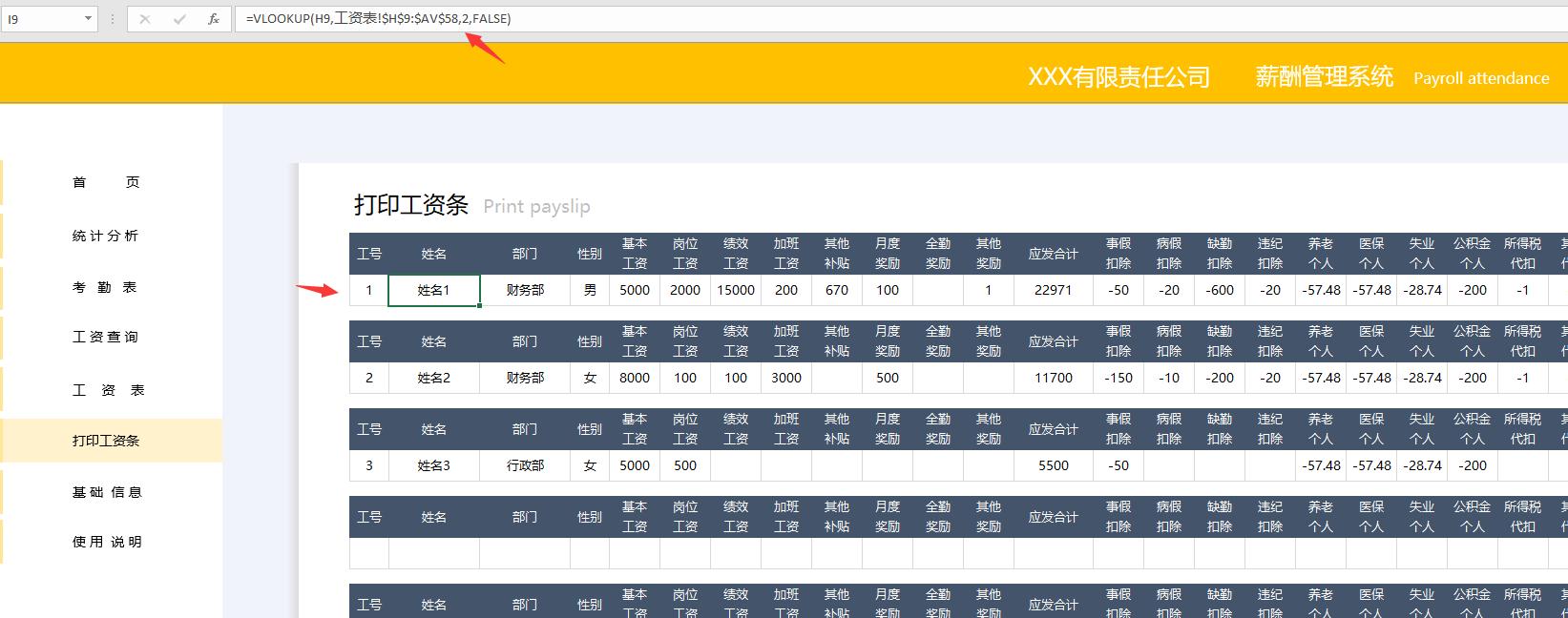Select the 11700 应发合计 value
The height and width of the screenshot is (618, 1568).
pos(1054,378)
